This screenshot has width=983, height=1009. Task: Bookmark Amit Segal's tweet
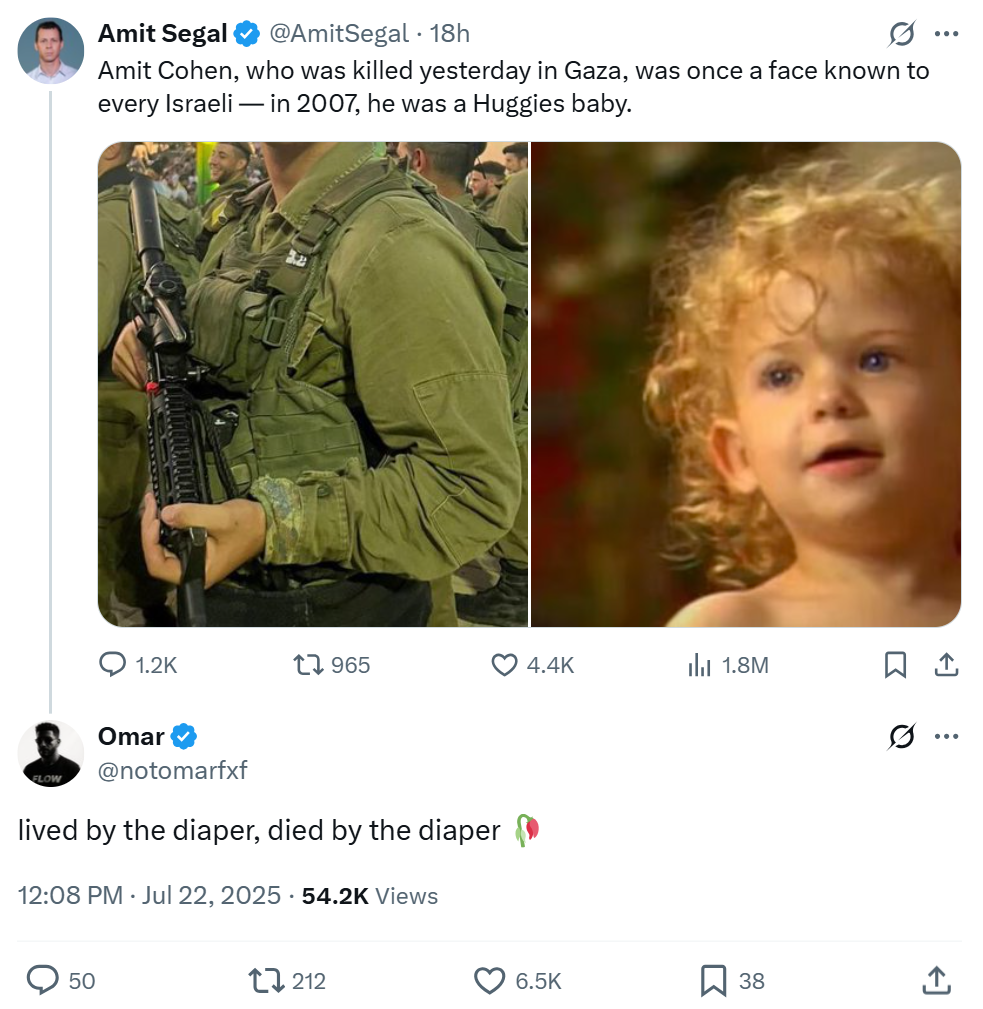click(895, 665)
